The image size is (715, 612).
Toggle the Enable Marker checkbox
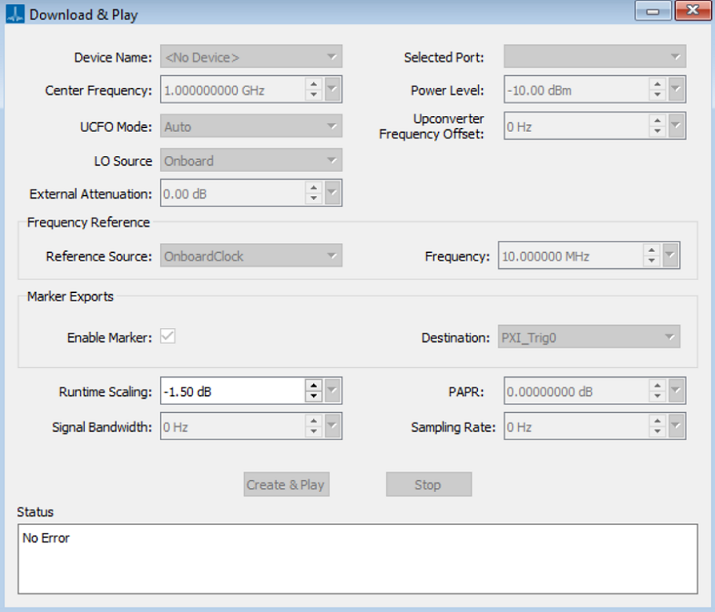click(x=167, y=337)
